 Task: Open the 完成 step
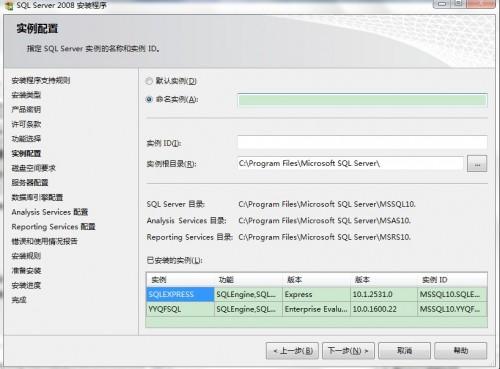(19, 300)
